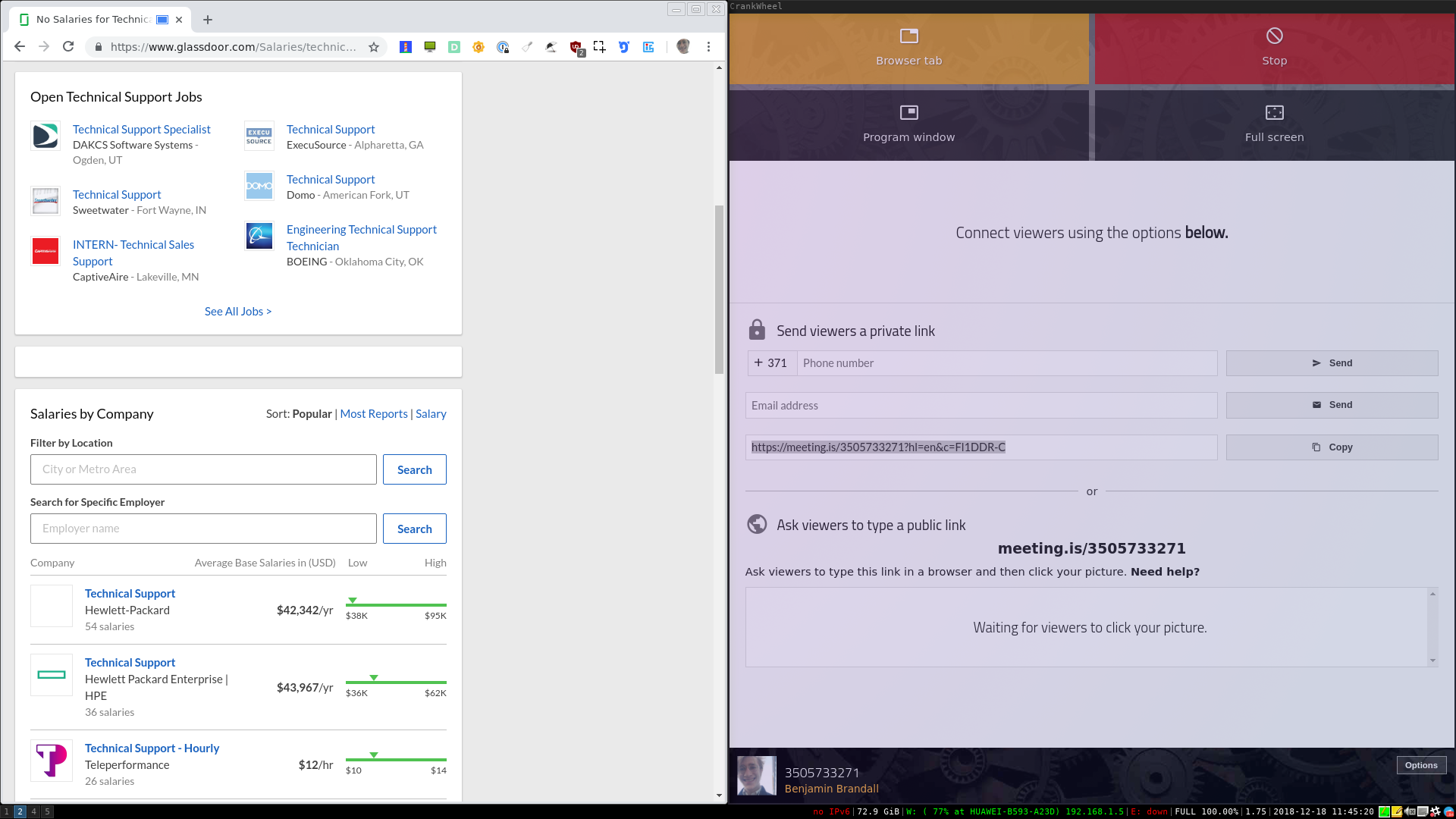1456x819 pixels.
Task: Open Technical Support job at Sweetwater
Action: pos(117,195)
